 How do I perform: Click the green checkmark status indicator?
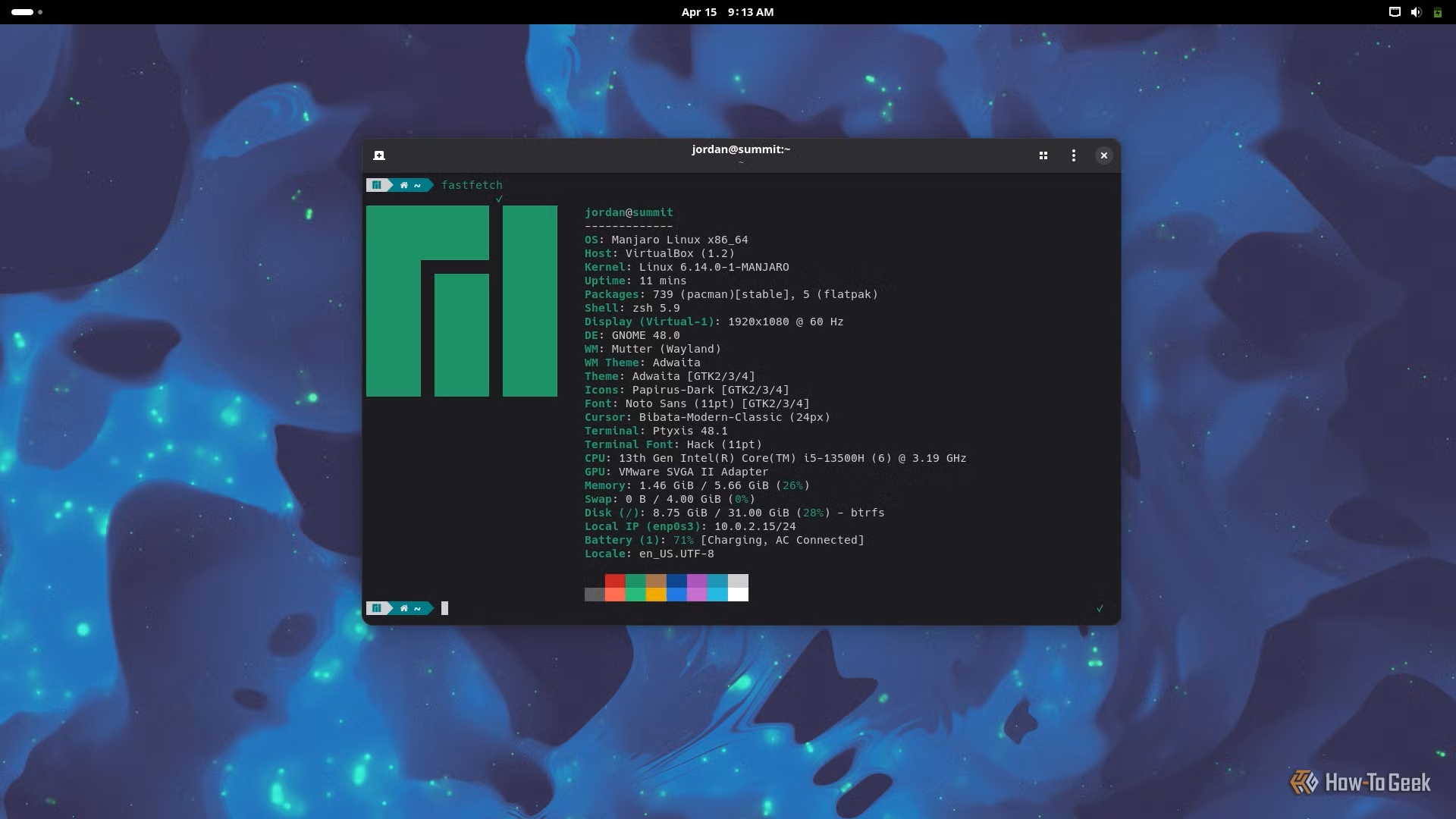coord(500,199)
